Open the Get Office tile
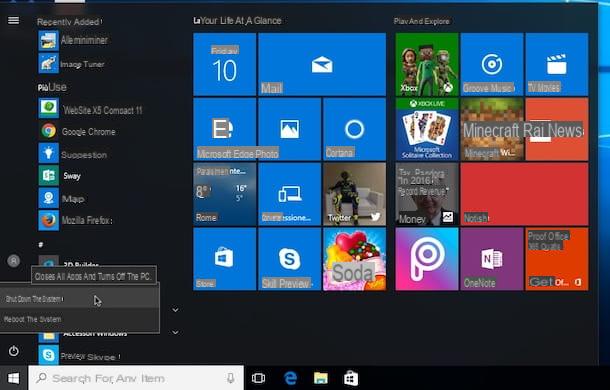The width and height of the screenshot is (610, 390). click(x=557, y=259)
